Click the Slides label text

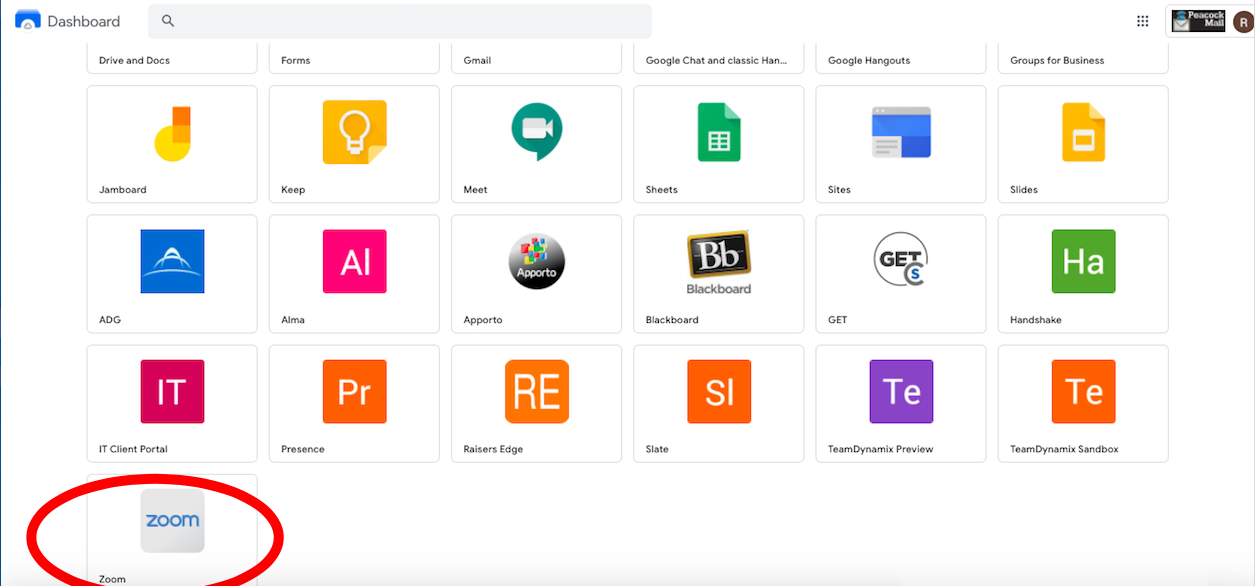point(1024,190)
